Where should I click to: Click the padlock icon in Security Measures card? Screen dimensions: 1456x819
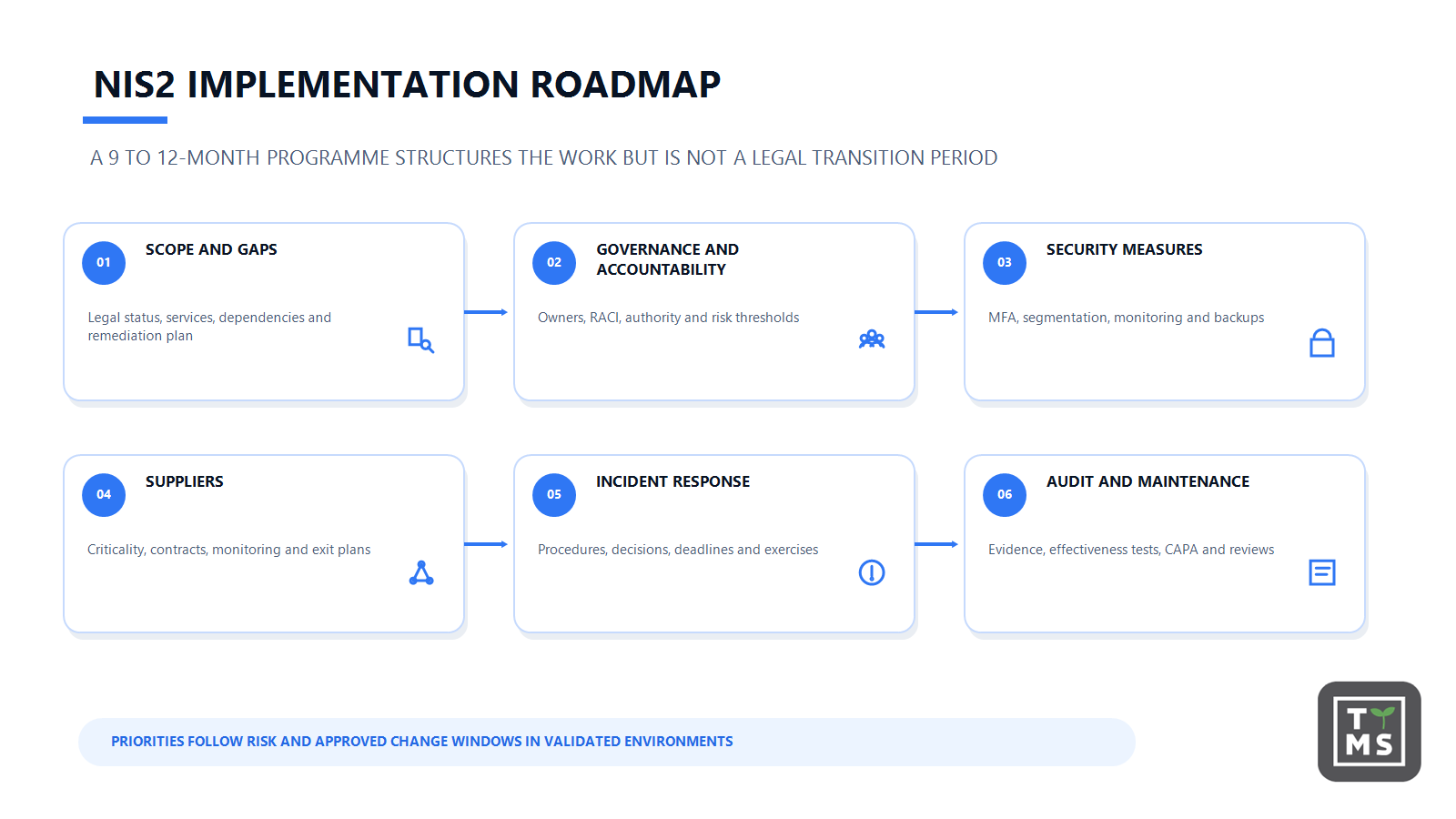(1322, 343)
